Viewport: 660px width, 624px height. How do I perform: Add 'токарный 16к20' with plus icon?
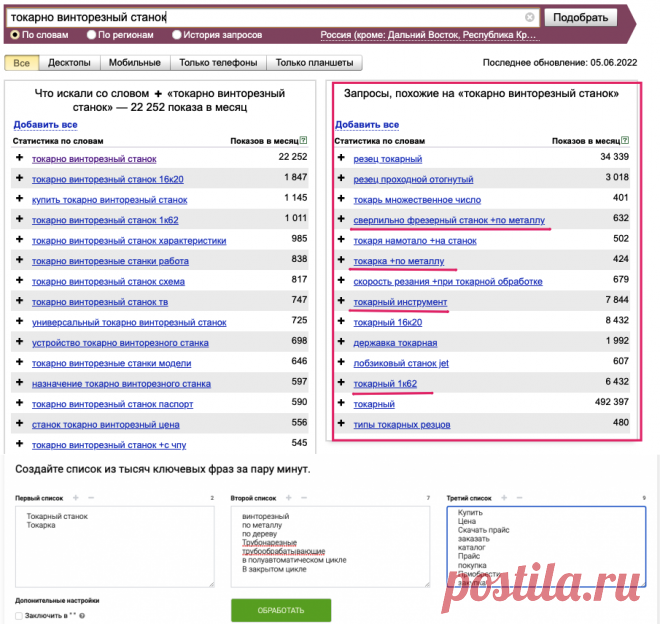coord(341,321)
